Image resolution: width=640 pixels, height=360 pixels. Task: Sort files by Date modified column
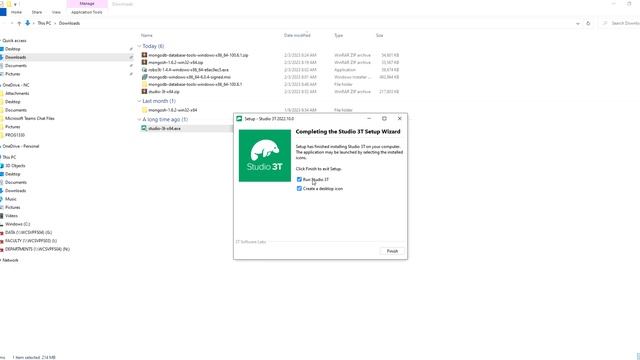point(297,36)
